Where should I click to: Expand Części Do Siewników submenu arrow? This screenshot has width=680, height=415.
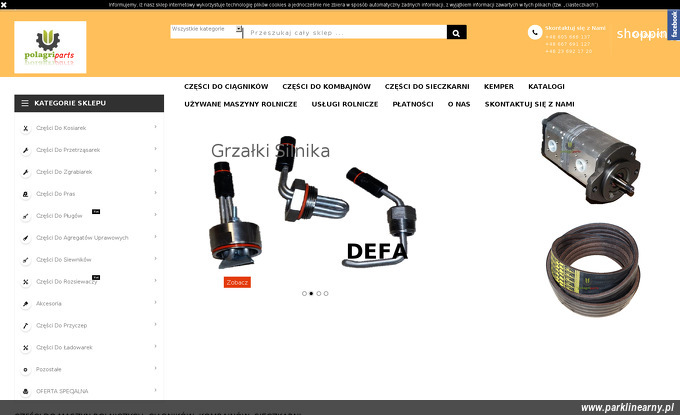tap(155, 258)
